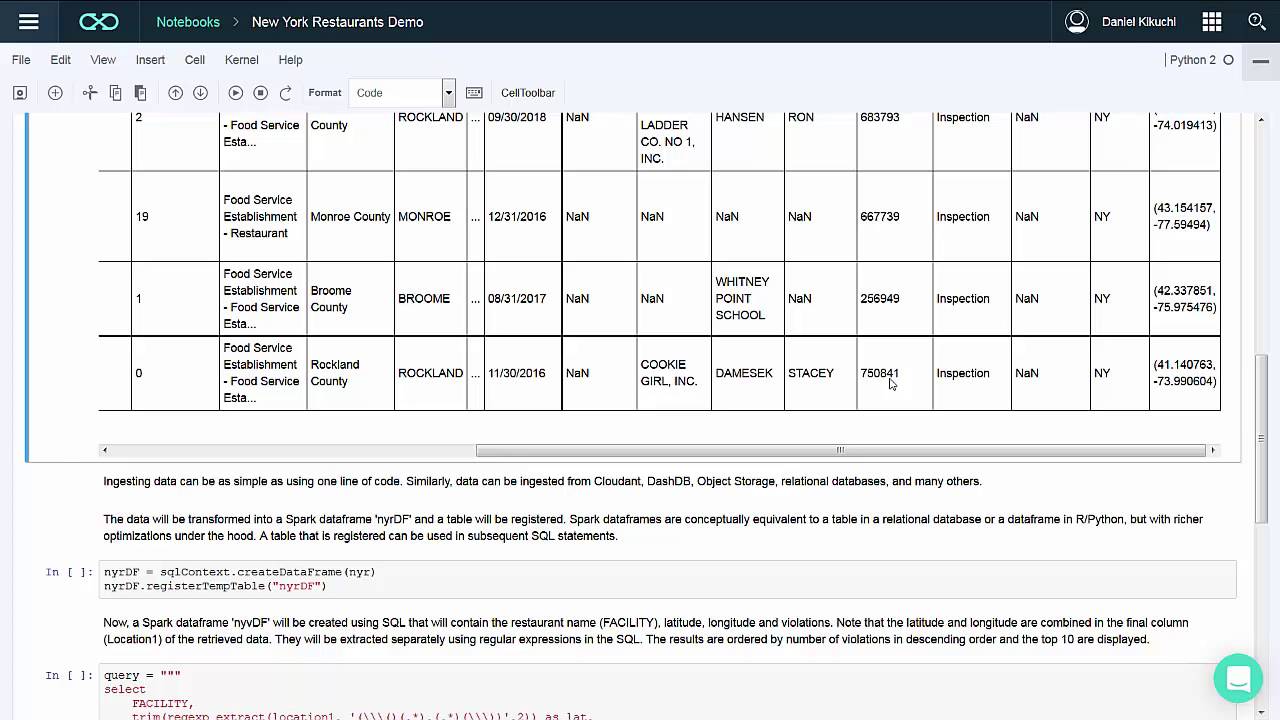Go to Notebooks breadcrumb link
The image size is (1280, 720).
coord(188,22)
